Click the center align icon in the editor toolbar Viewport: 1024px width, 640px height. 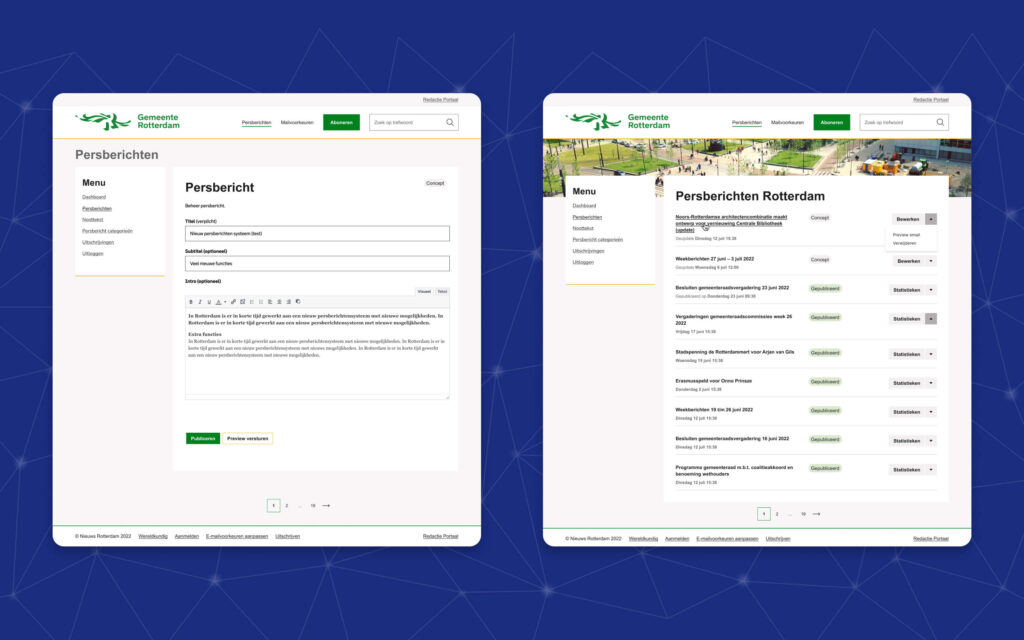tap(279, 301)
